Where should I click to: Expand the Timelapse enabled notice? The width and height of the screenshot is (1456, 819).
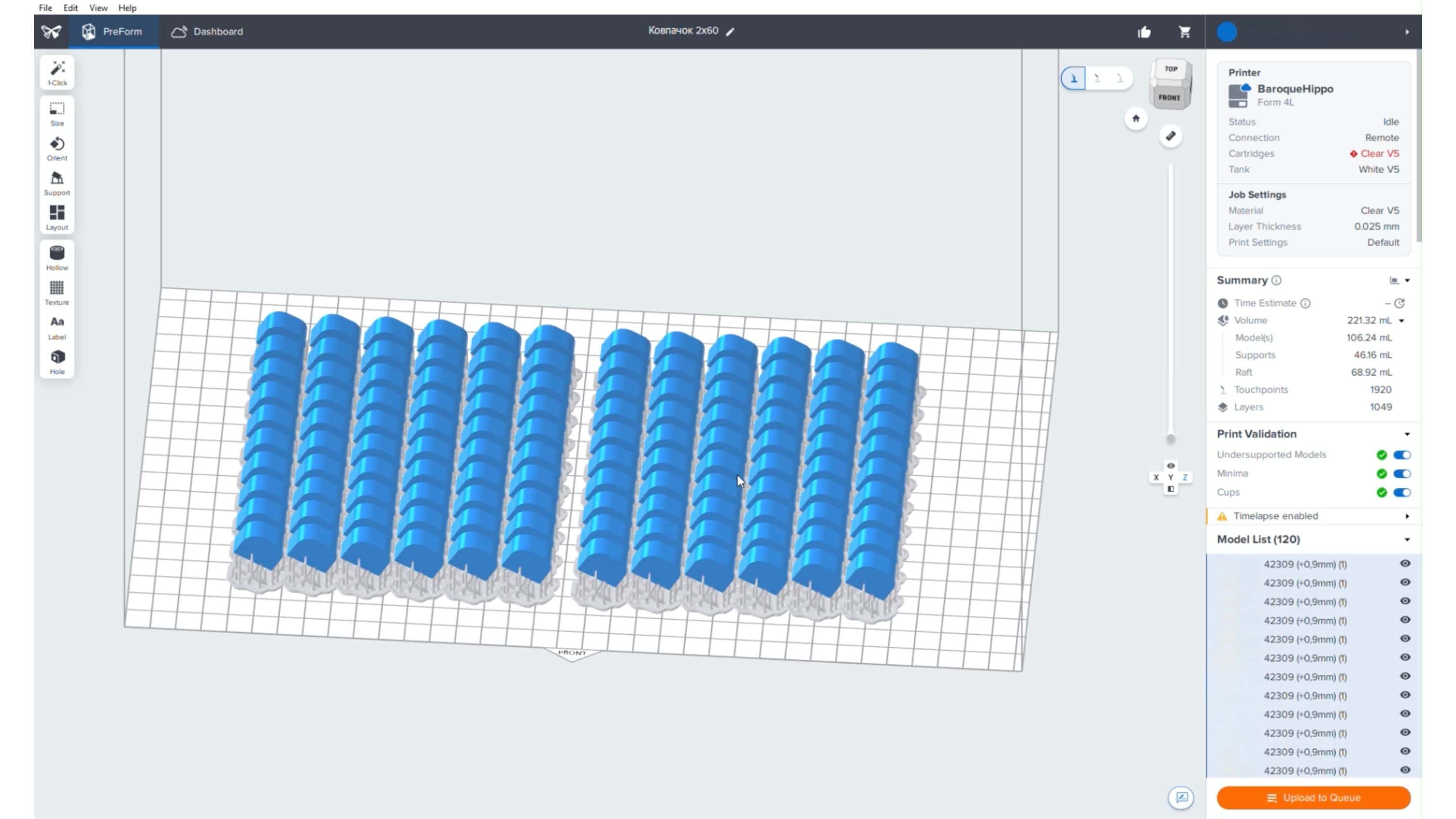(x=1407, y=516)
